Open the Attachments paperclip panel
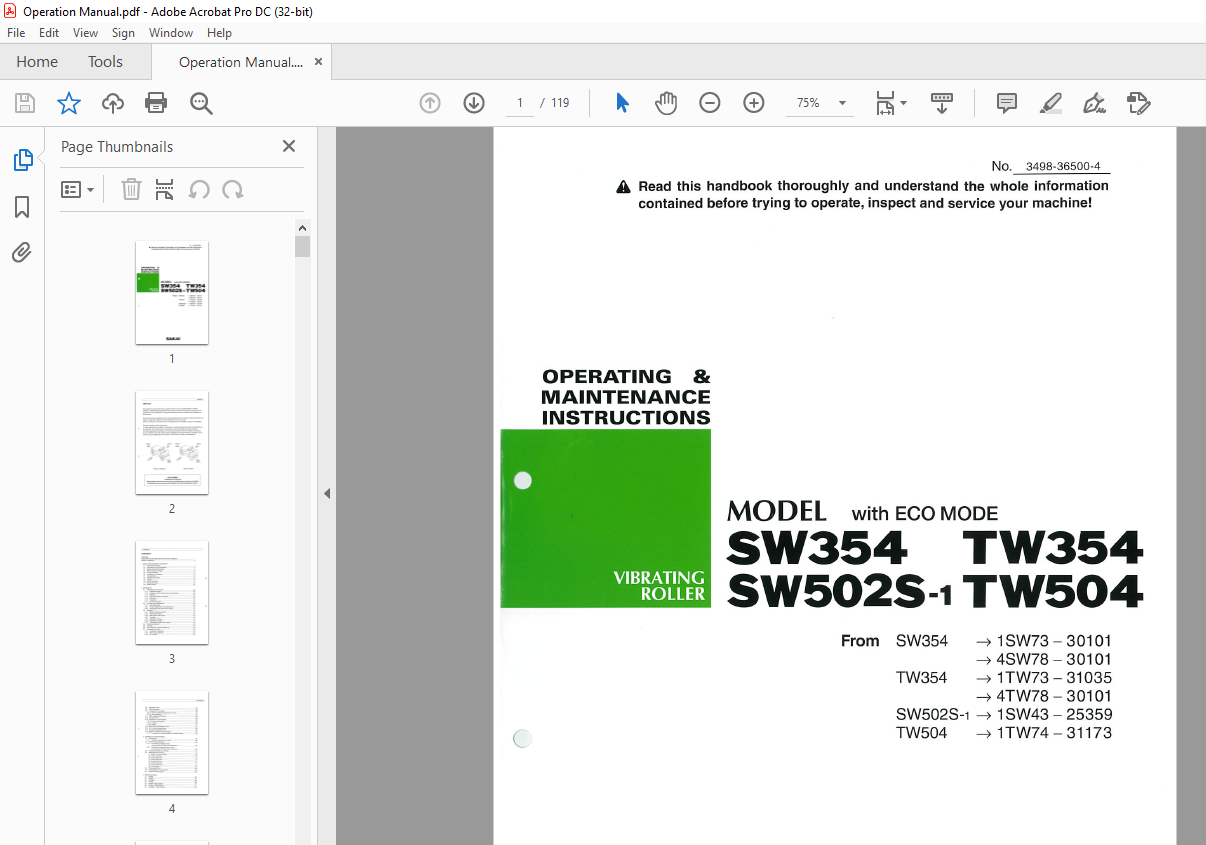This screenshot has height=845, width=1206. (22, 252)
